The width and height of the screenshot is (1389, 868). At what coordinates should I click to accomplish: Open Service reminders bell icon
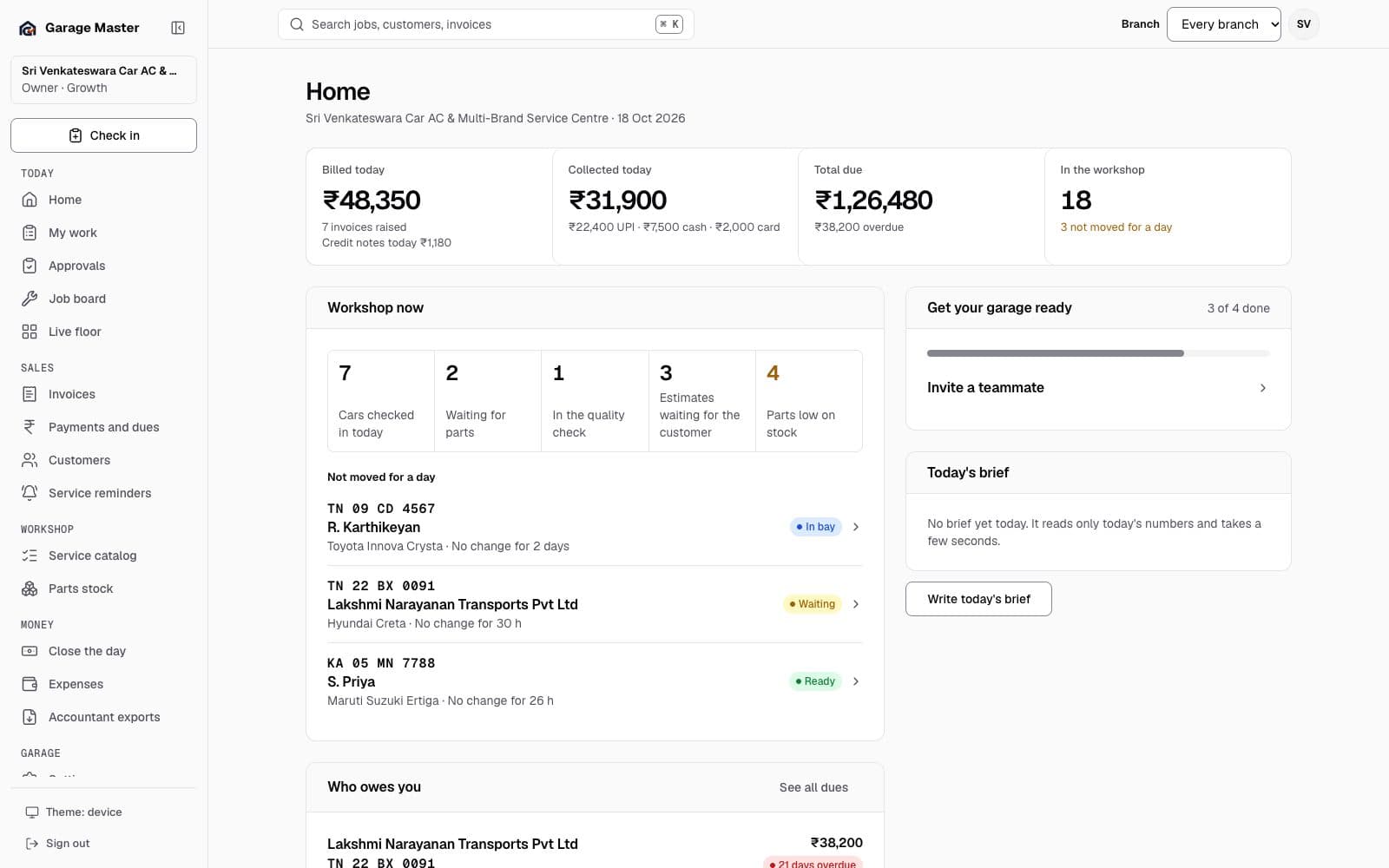tap(30, 493)
